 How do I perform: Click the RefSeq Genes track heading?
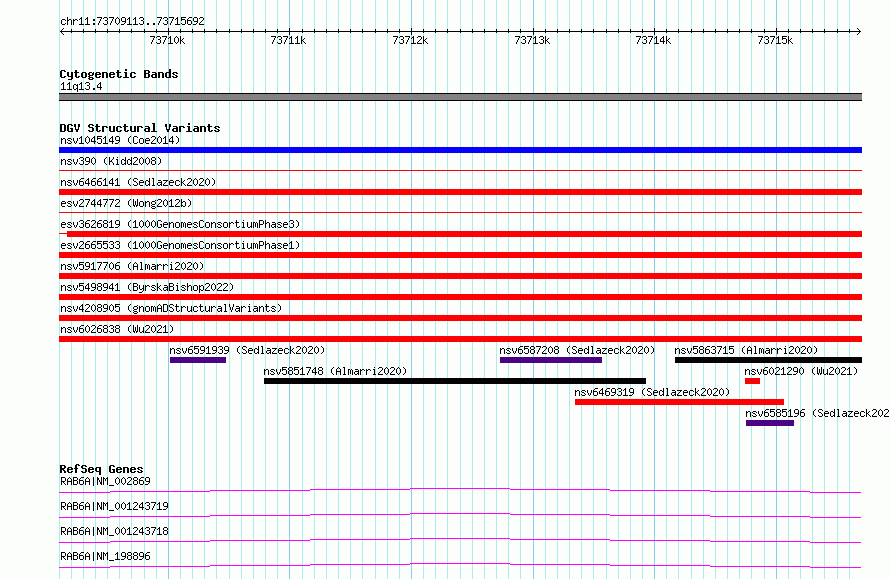[101, 469]
